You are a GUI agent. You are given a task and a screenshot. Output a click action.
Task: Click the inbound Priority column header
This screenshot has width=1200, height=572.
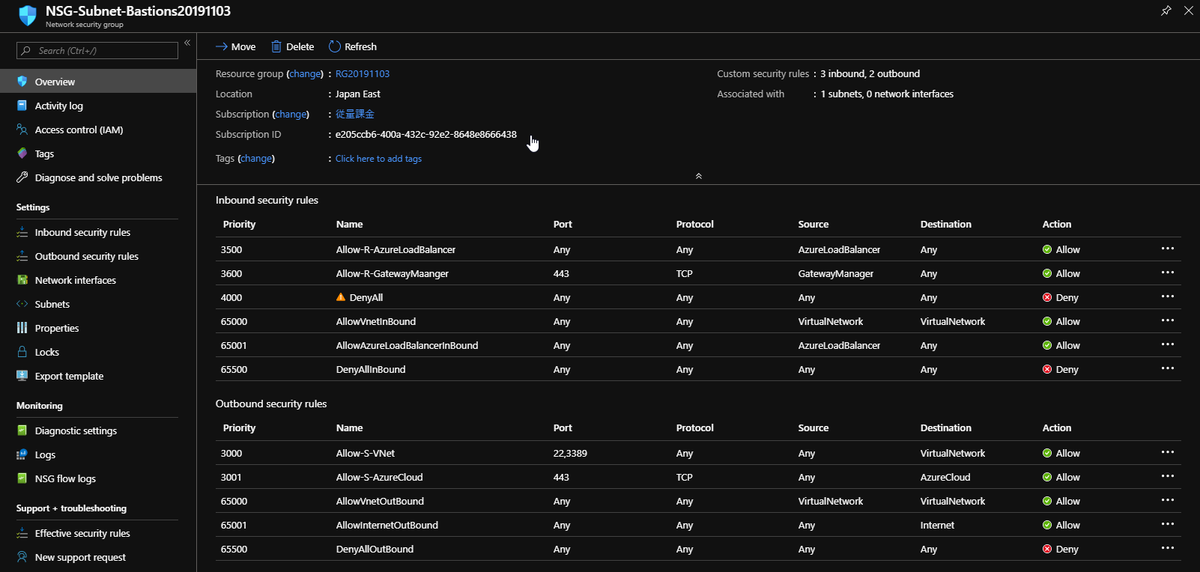tap(239, 224)
